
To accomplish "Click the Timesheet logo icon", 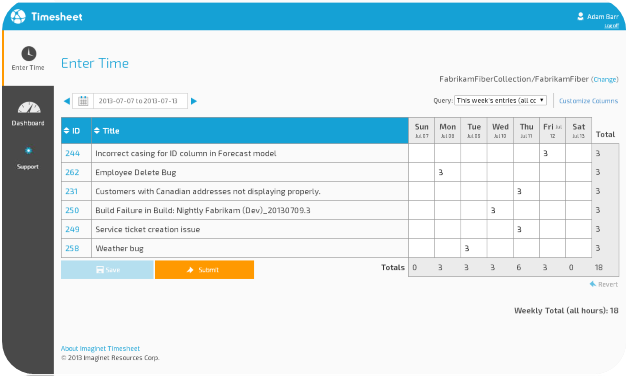I will [x=18, y=16].
